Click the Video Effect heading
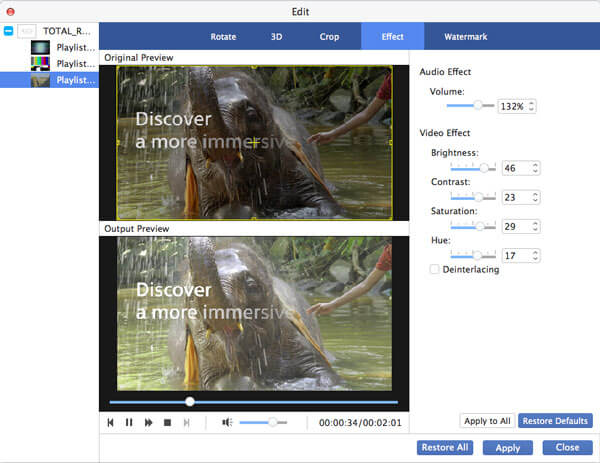This screenshot has width=600, height=463. [x=445, y=133]
